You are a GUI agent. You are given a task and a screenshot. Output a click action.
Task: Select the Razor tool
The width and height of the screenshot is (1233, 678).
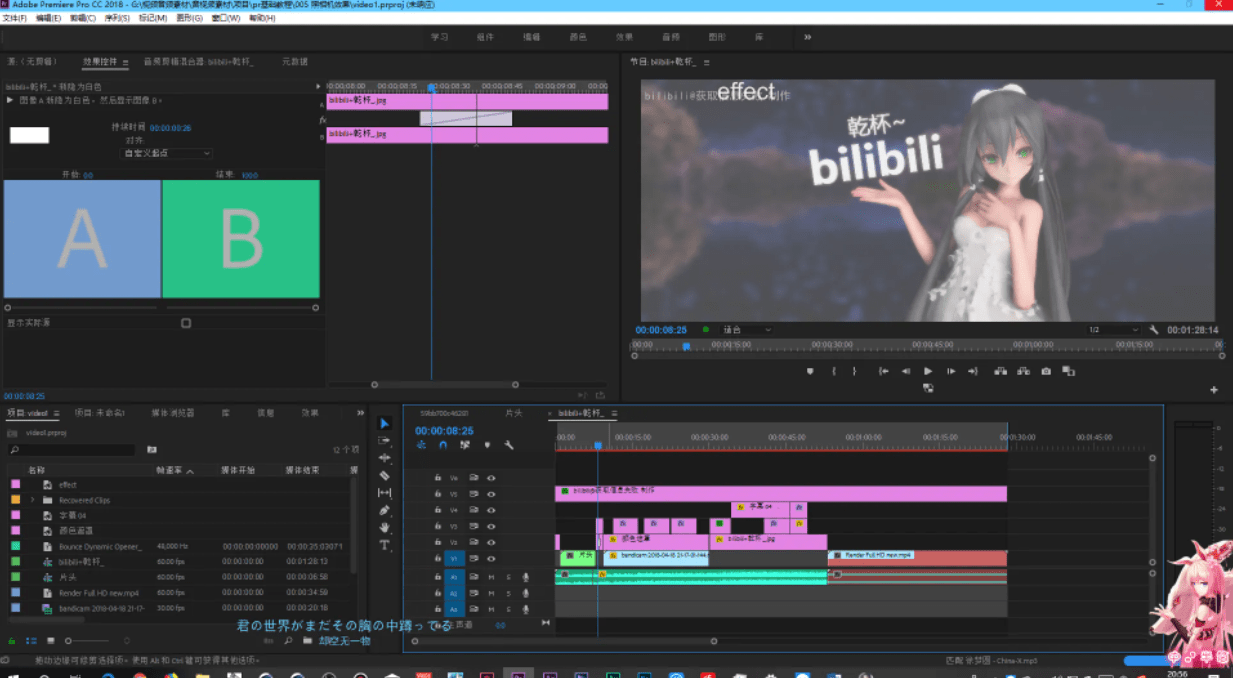pyautogui.click(x=385, y=476)
